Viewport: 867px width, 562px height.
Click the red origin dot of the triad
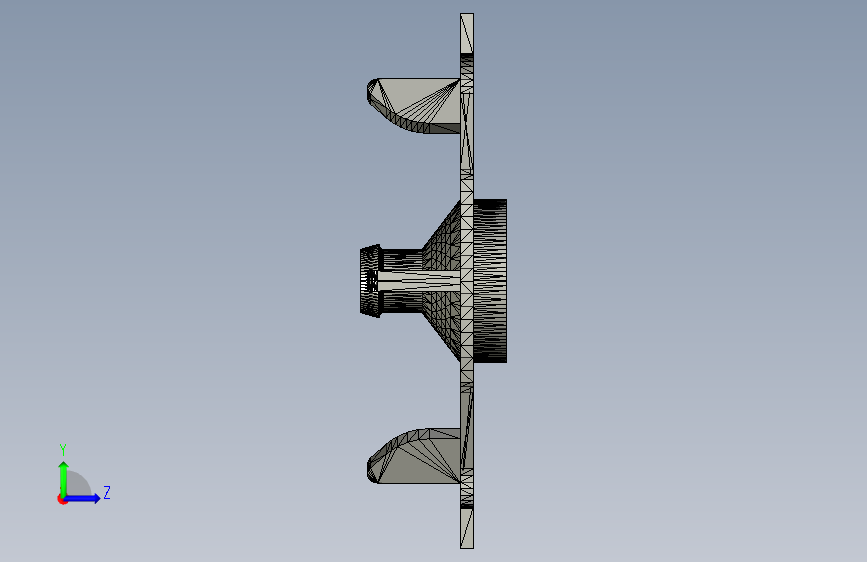click(62, 500)
